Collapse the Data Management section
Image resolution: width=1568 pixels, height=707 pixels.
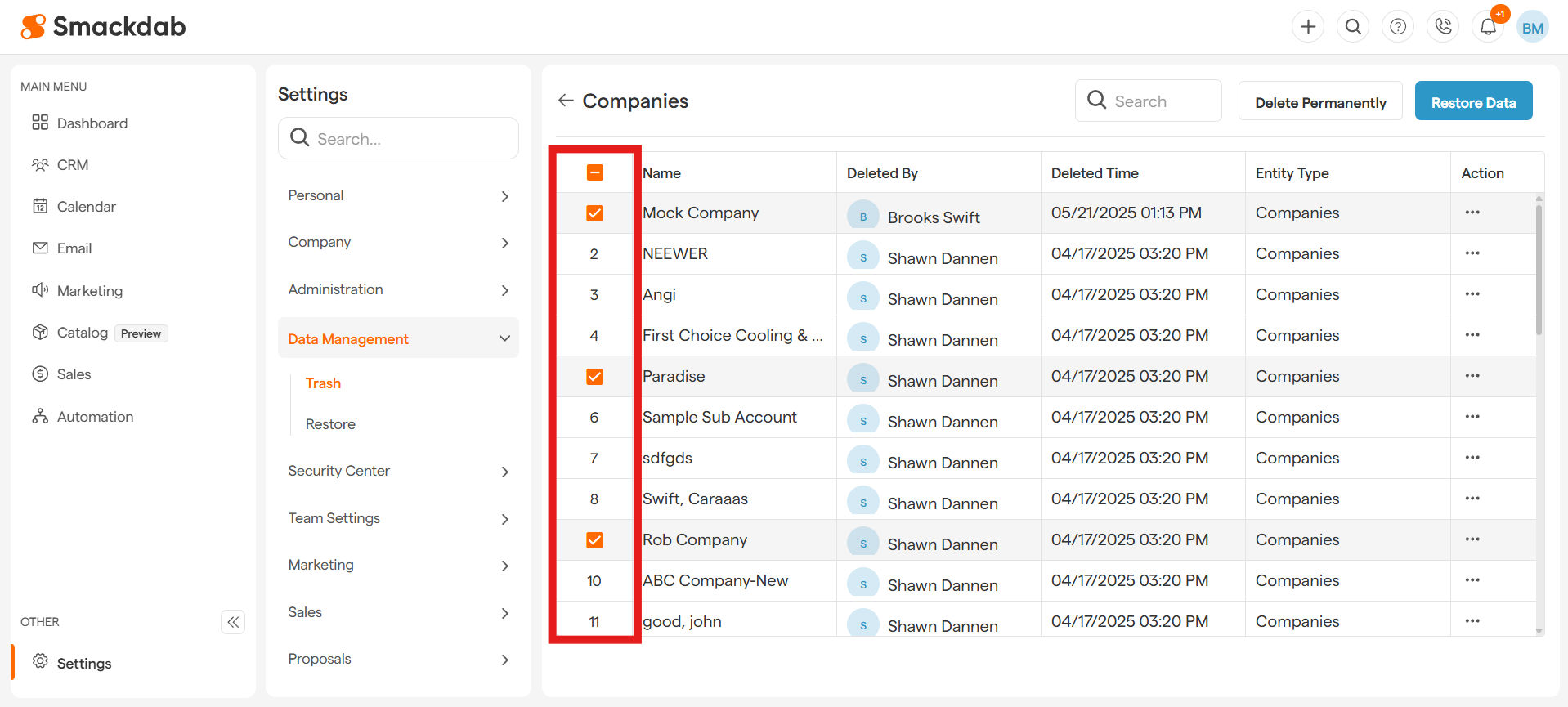tap(398, 338)
